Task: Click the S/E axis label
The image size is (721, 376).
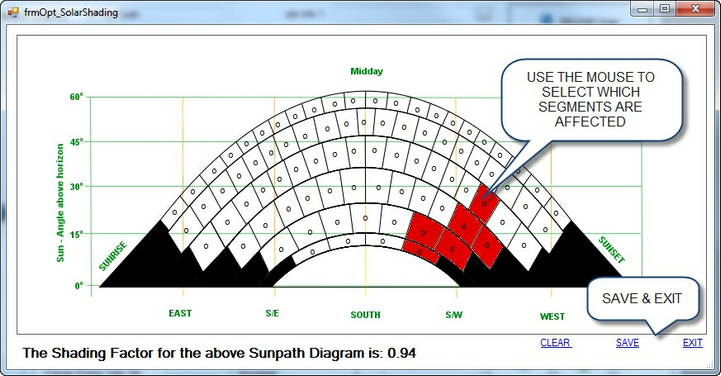Action: 272,313
